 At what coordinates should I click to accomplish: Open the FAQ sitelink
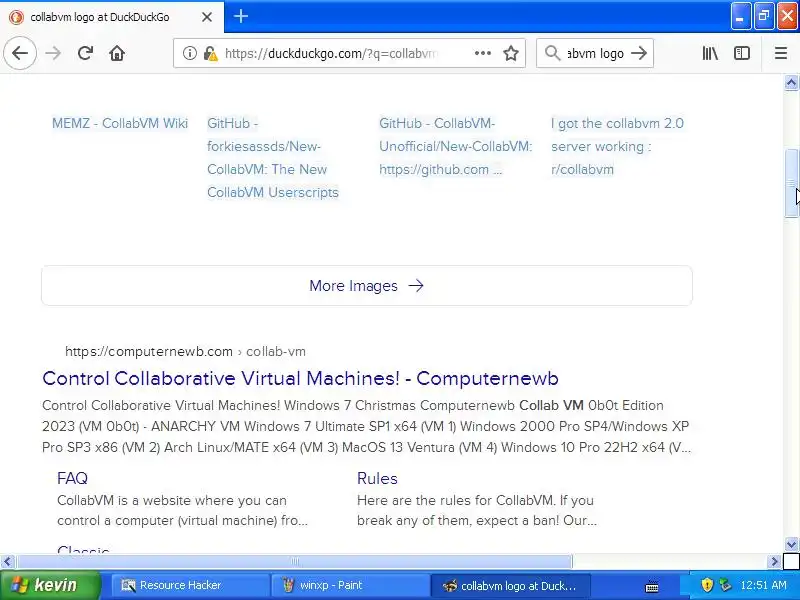(72, 478)
